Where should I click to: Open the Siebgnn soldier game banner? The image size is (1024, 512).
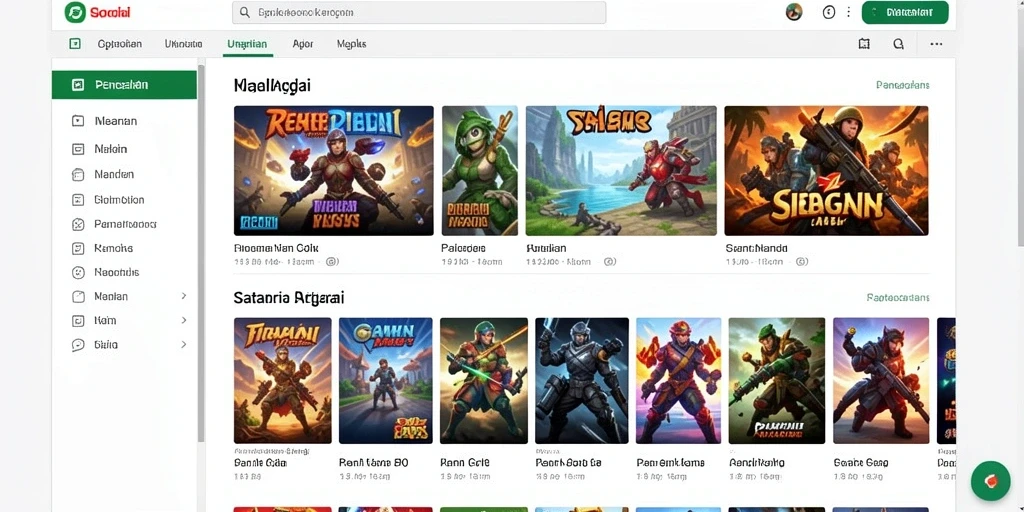click(826, 170)
